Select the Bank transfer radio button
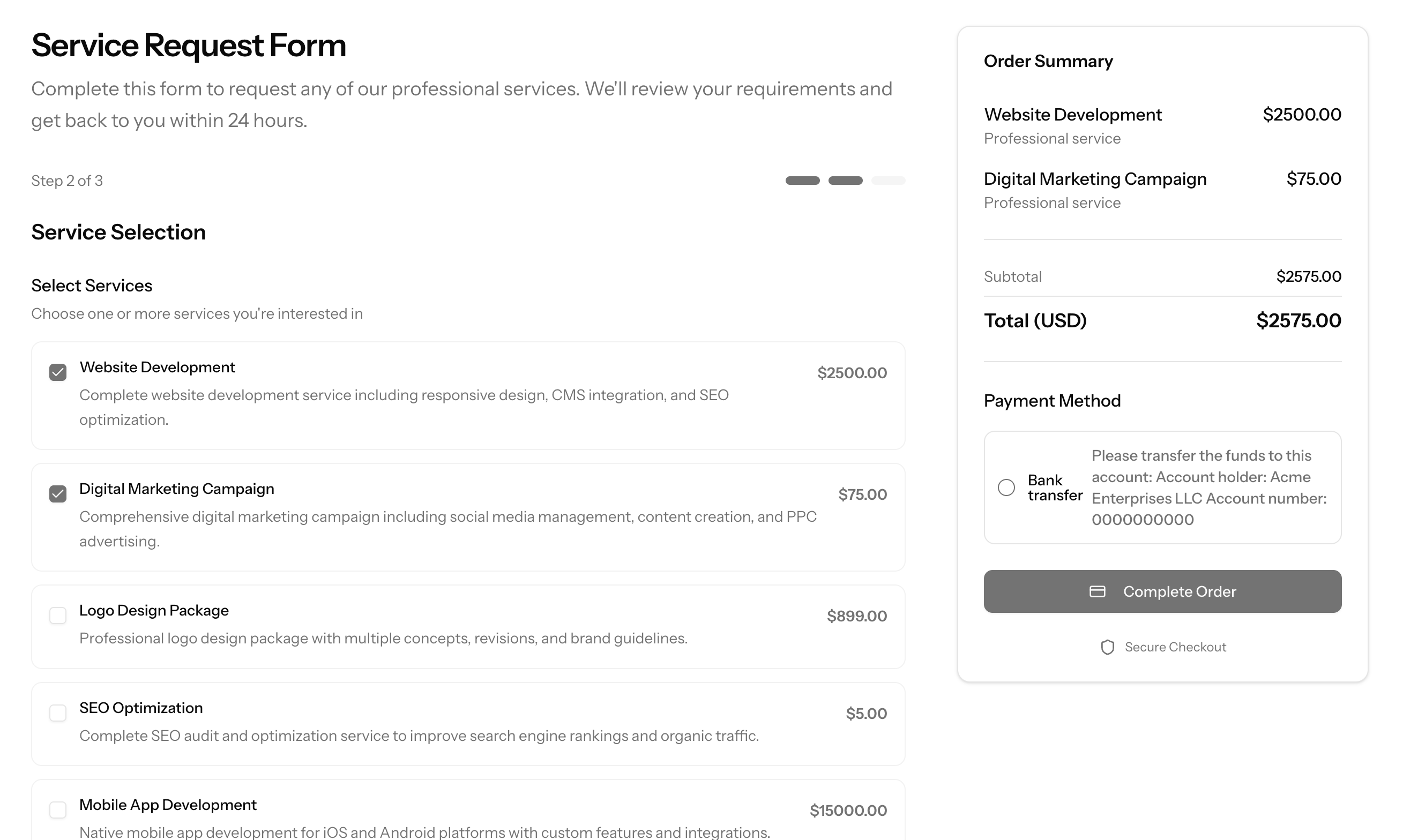The image size is (1403, 840). [1006, 487]
